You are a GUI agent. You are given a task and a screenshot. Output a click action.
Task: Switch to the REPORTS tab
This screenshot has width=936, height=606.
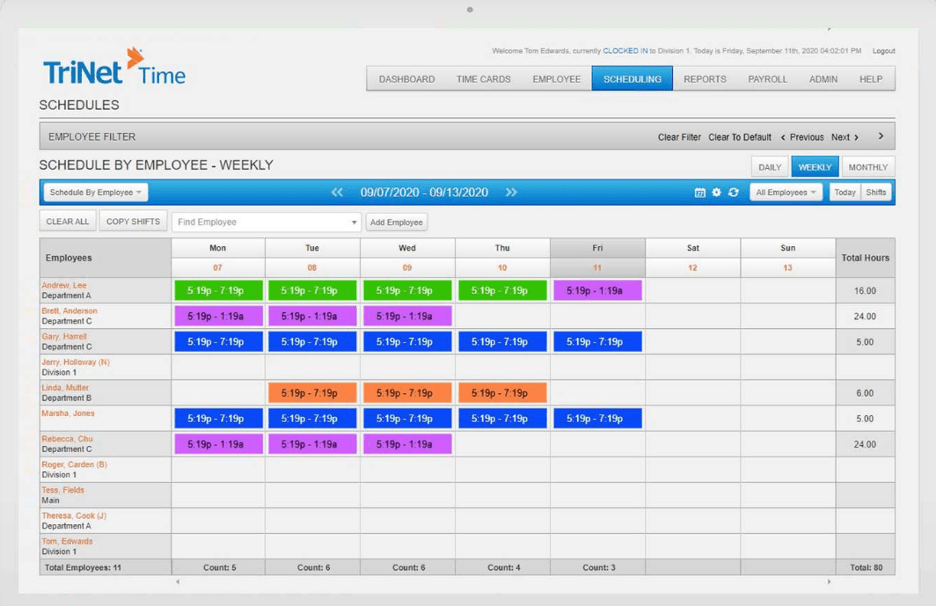(x=705, y=79)
